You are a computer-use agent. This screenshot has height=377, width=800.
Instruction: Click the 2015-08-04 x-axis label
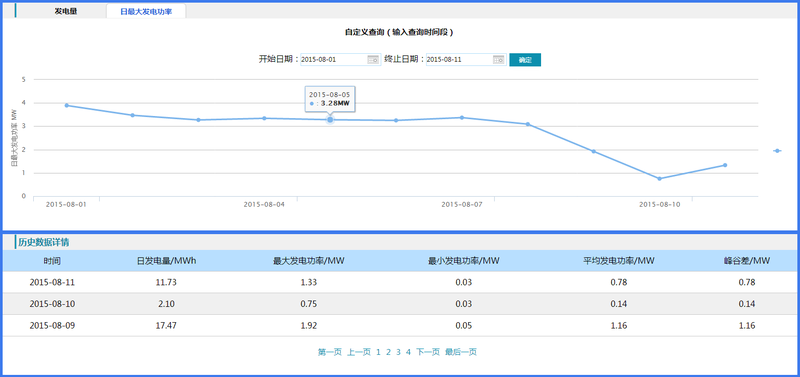click(264, 205)
